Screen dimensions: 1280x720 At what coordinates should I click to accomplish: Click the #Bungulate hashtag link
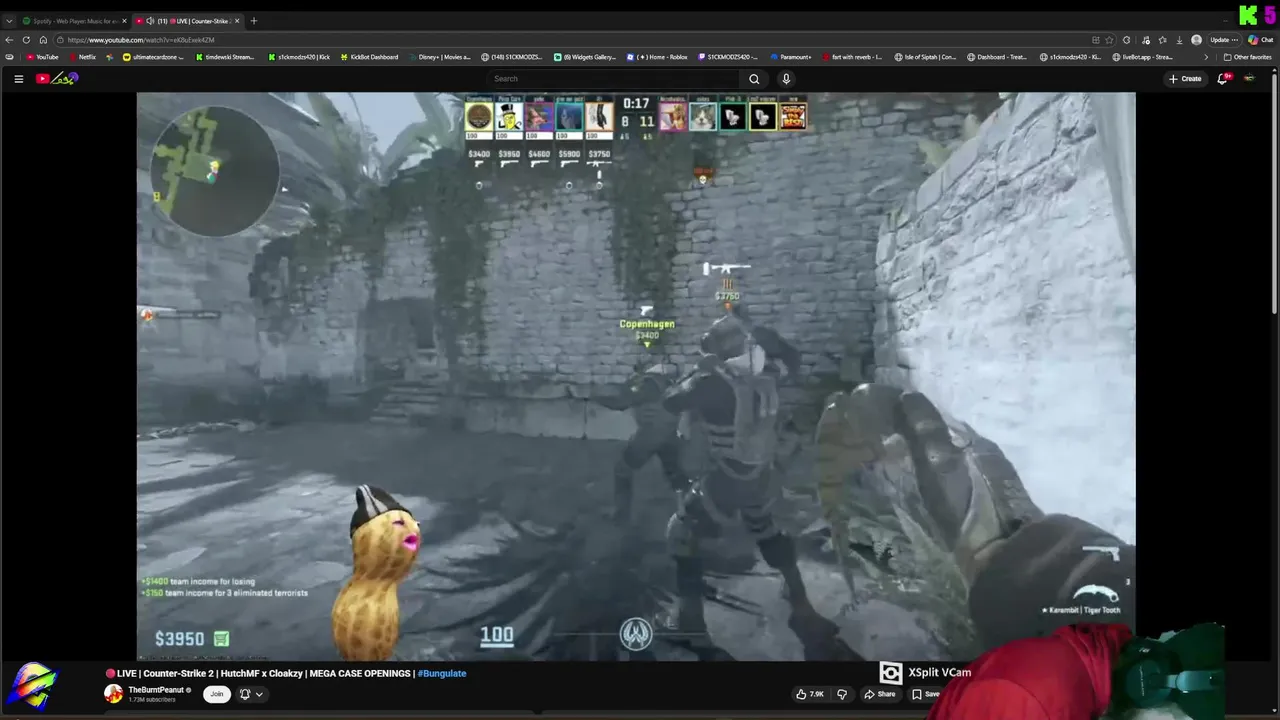(x=442, y=673)
